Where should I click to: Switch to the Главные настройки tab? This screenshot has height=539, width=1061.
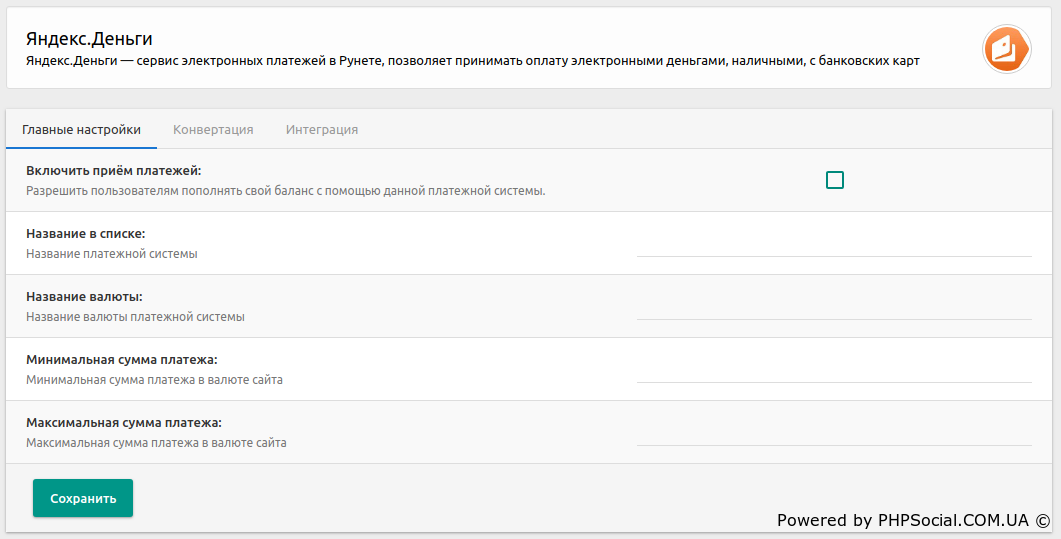81,130
